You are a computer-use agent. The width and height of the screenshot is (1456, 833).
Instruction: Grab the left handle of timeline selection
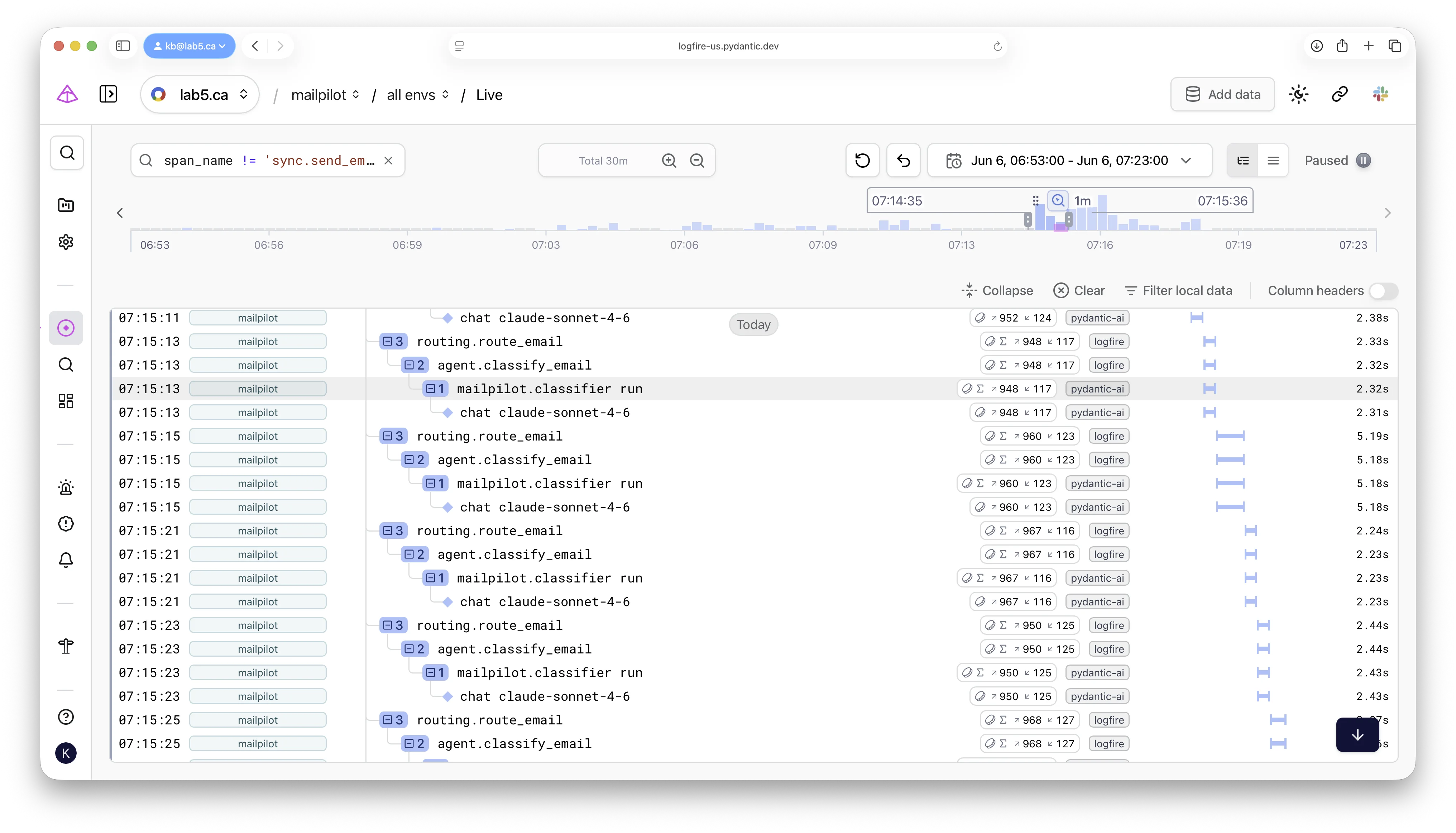coord(1028,220)
